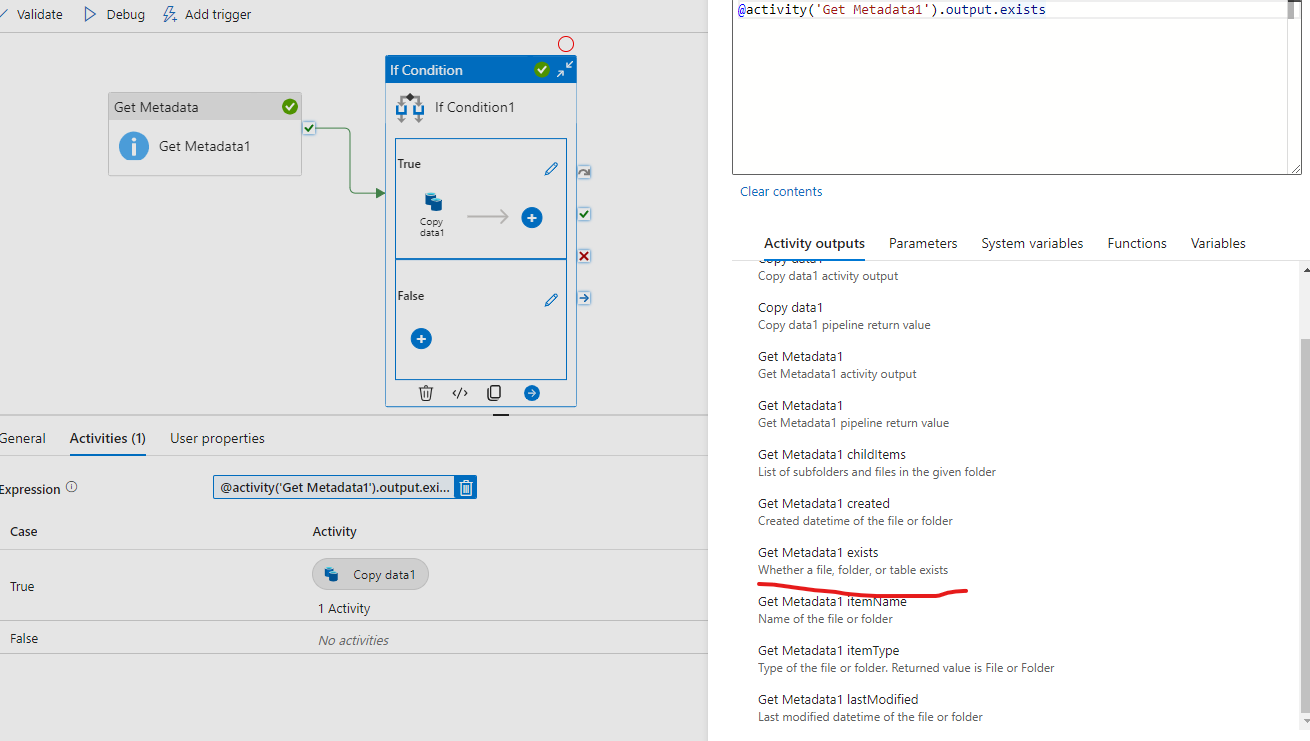This screenshot has width=1310, height=741.
Task: Open code view of If Condition1
Action: coord(460,392)
